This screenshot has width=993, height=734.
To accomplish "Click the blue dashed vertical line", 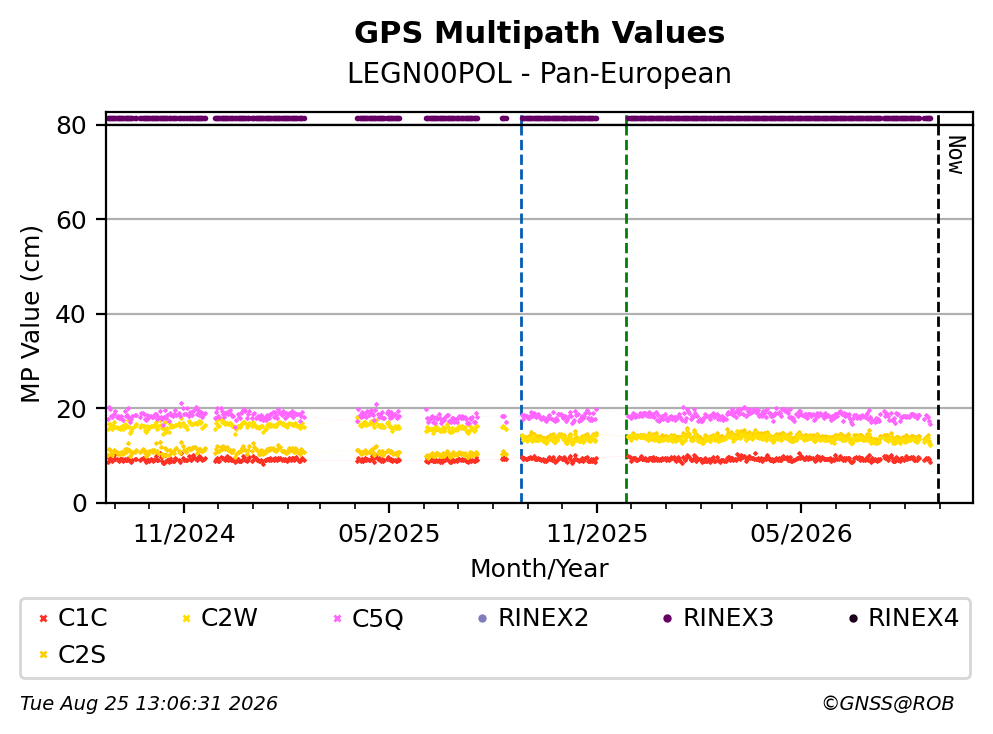I will pyautogui.click(x=521, y=310).
